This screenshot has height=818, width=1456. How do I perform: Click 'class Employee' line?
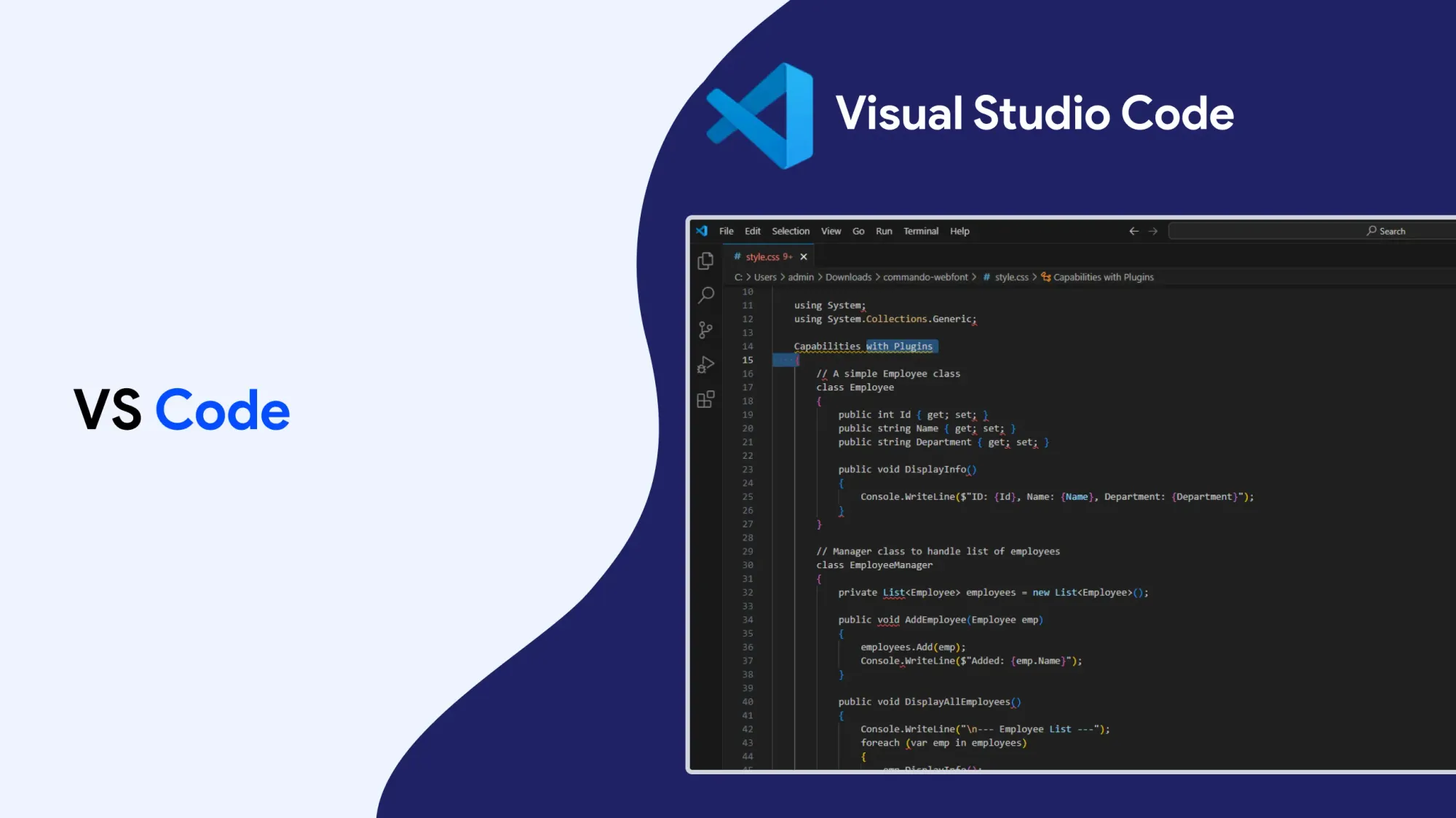coord(855,388)
